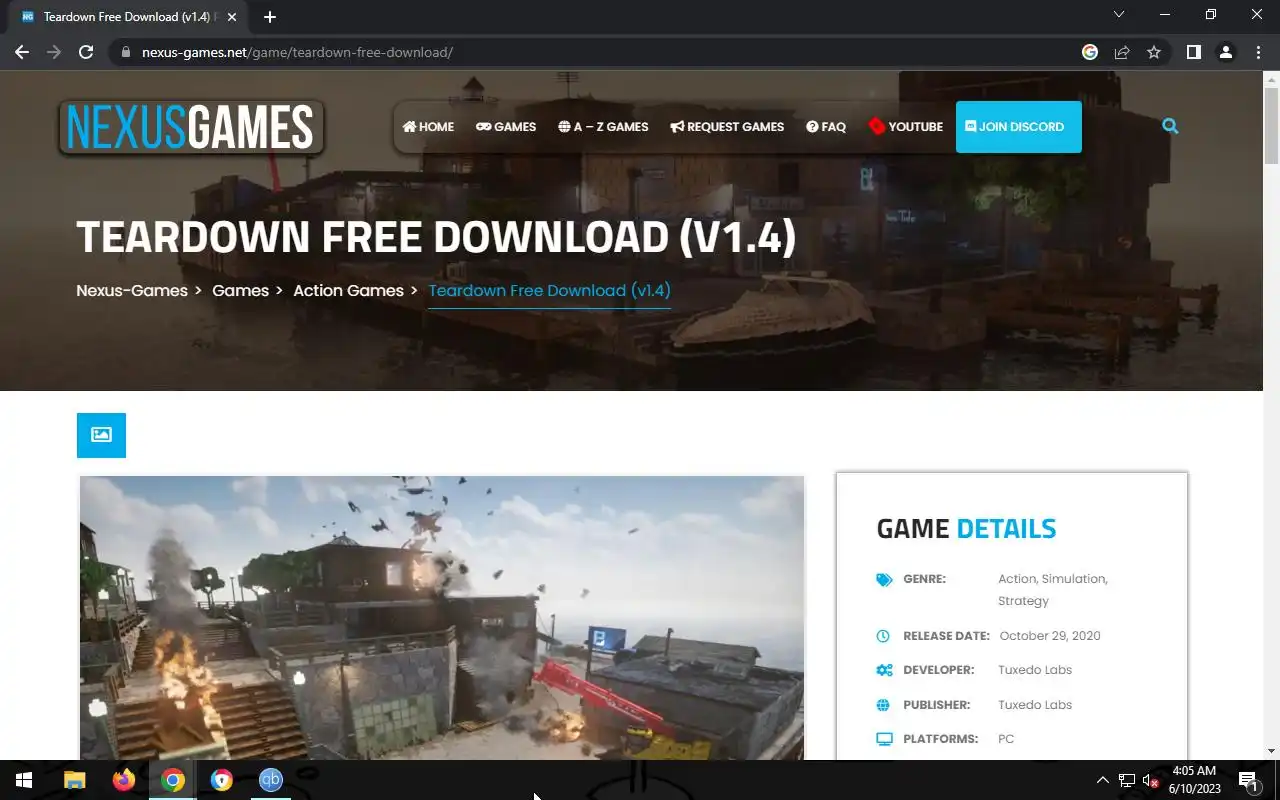Open the Chrome side panel icon
1280x800 pixels.
(x=1193, y=52)
